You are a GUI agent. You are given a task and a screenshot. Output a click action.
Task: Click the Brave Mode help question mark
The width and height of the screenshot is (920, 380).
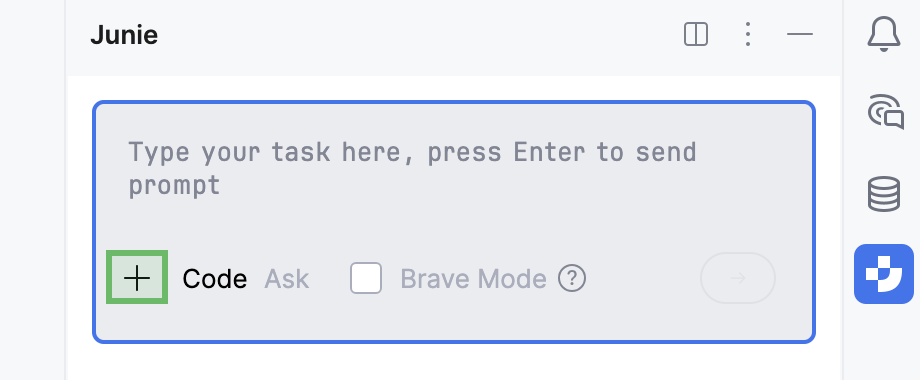point(571,278)
